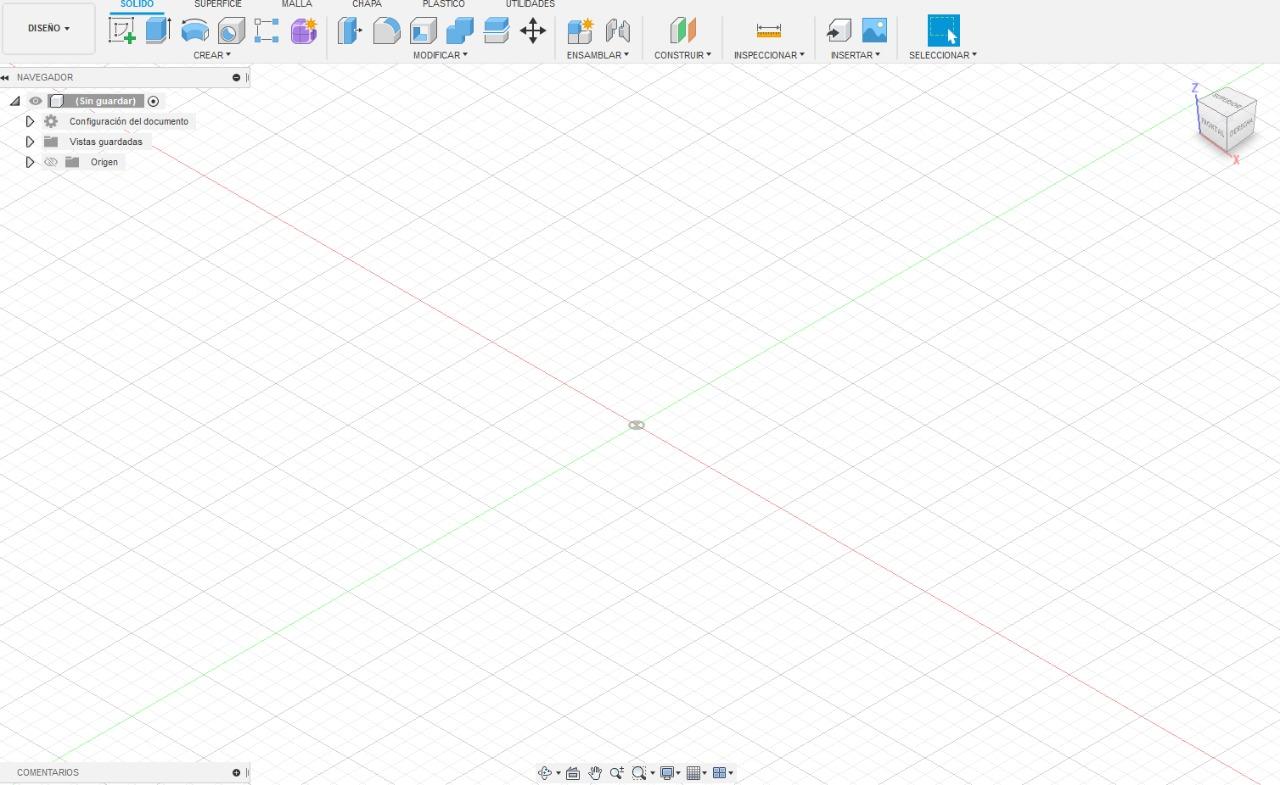
Task: Open the Grid and Snaps dropdown arrow
Action: coord(705,774)
